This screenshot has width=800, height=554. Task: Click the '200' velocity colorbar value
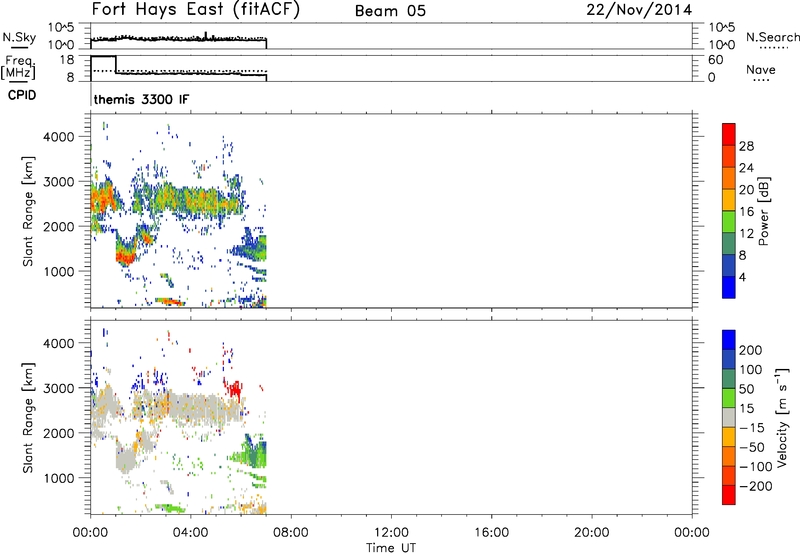click(x=751, y=350)
